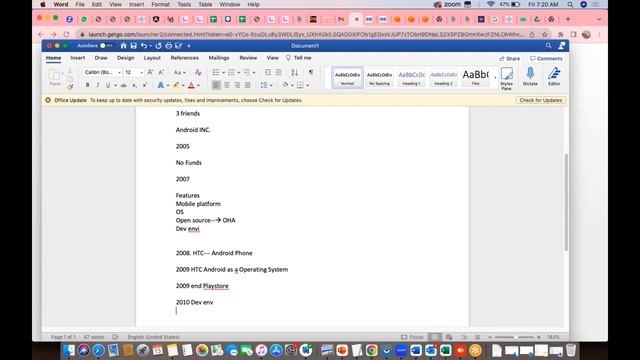The width and height of the screenshot is (640, 360).
Task: Expand the multilevel list options
Action: [254, 73]
